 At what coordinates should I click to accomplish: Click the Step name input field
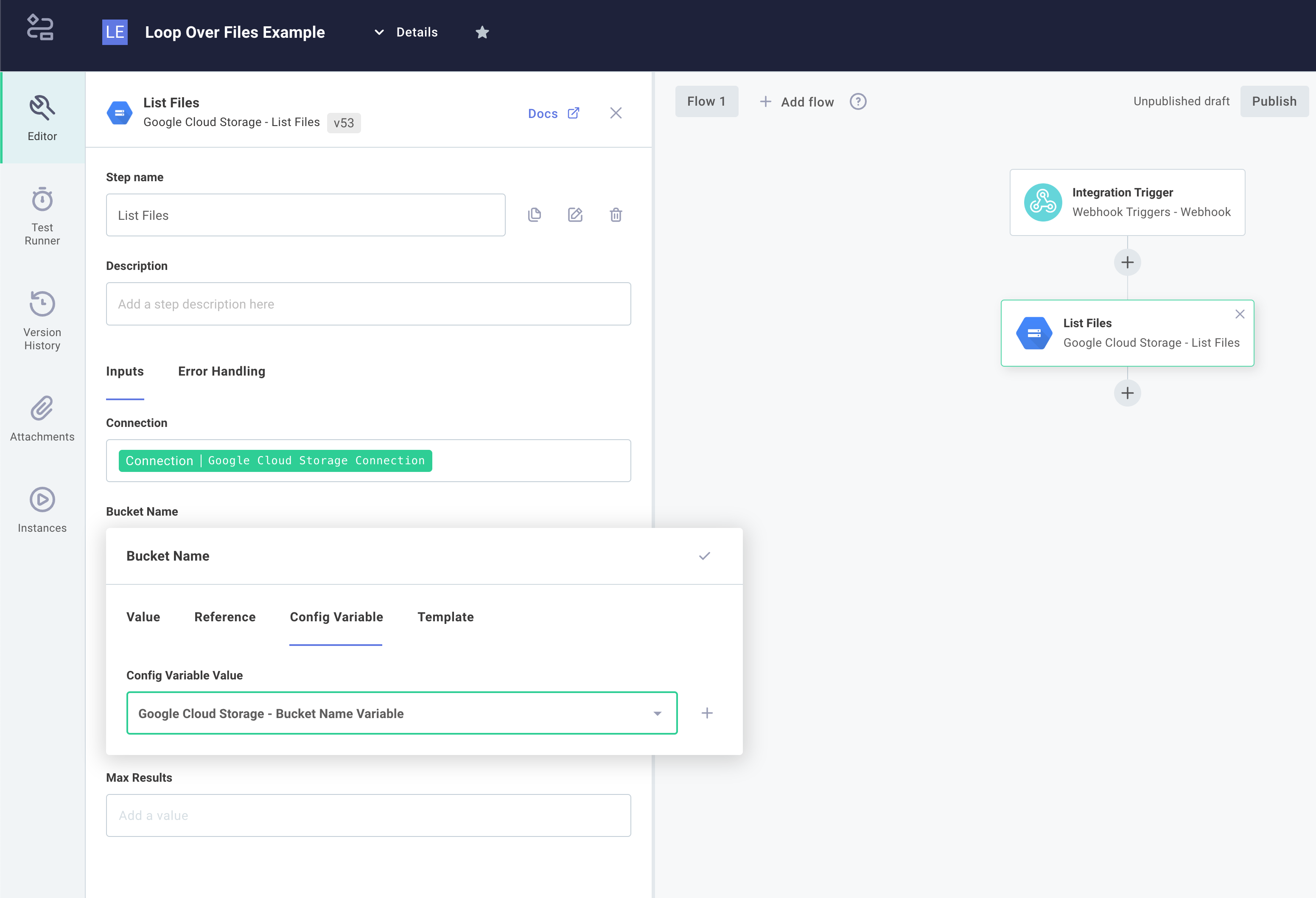coord(306,215)
